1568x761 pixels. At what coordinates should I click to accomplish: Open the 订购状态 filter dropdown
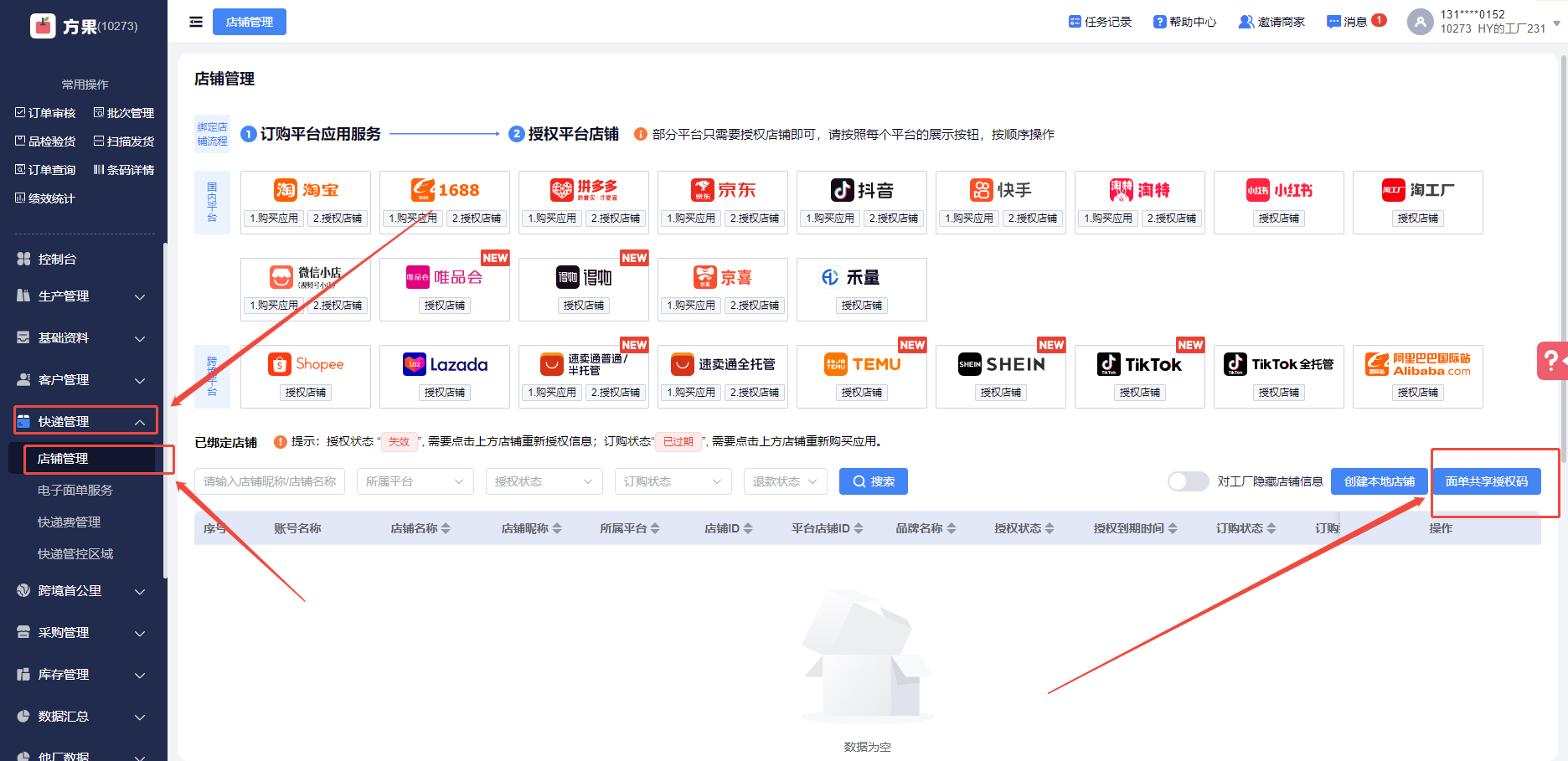(673, 481)
